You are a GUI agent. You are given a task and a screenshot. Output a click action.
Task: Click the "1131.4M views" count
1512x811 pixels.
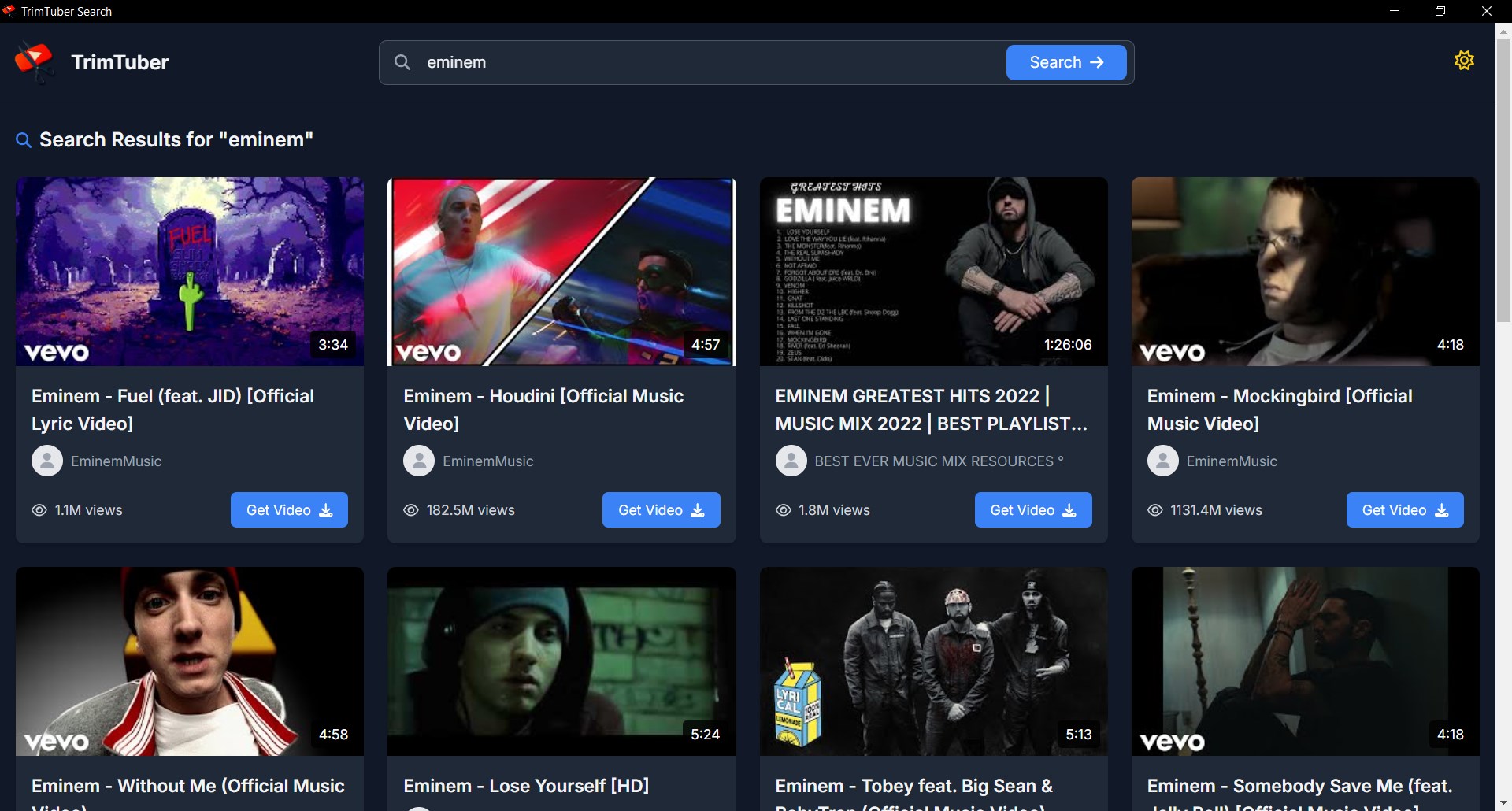pyautogui.click(x=1216, y=510)
